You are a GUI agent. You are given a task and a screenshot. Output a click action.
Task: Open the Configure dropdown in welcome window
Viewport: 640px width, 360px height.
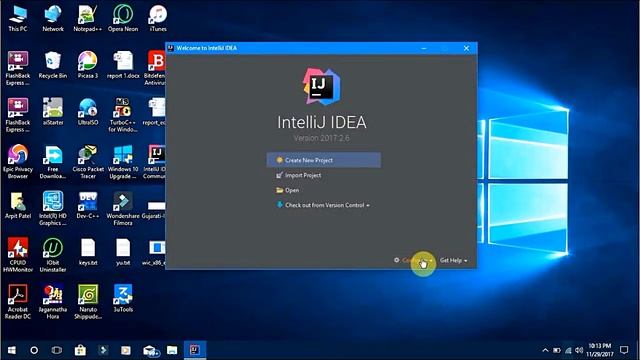coord(413,260)
